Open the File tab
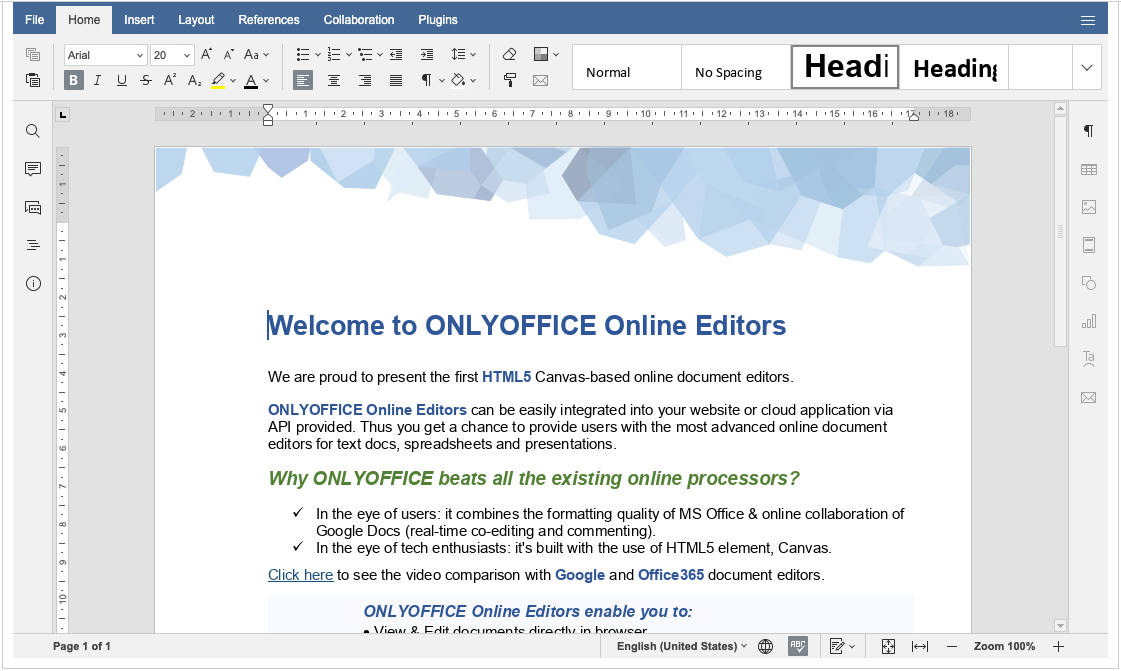 click(x=34, y=20)
